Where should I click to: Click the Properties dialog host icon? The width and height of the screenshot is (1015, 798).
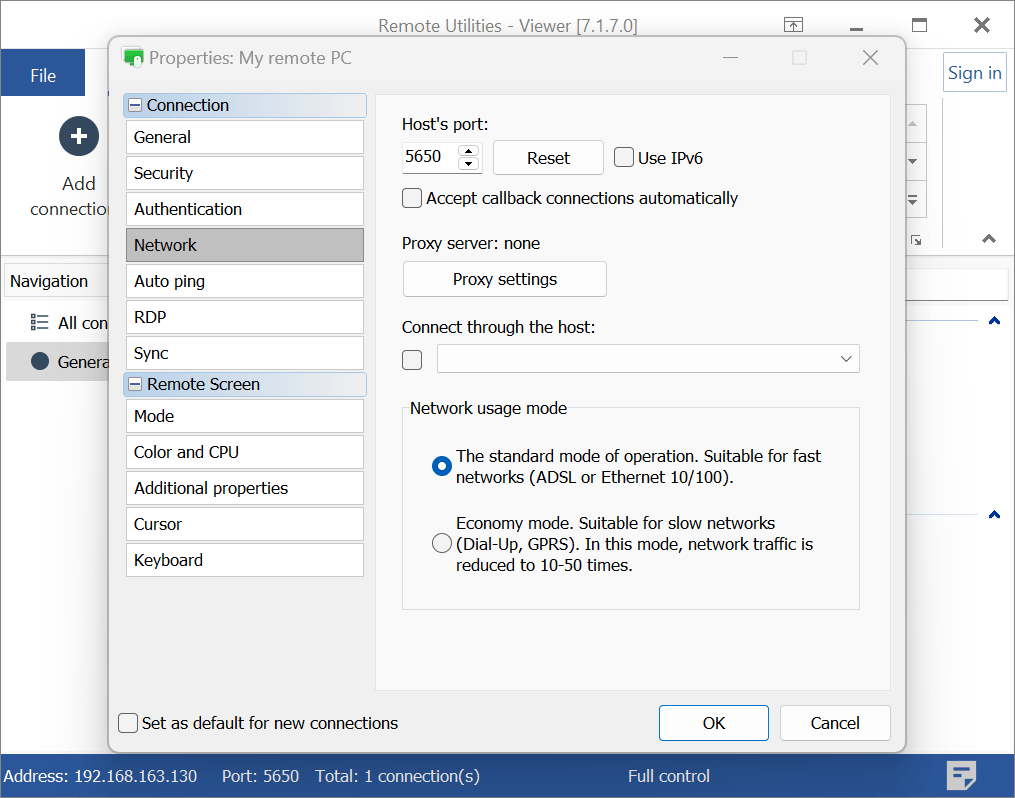click(x=133, y=58)
